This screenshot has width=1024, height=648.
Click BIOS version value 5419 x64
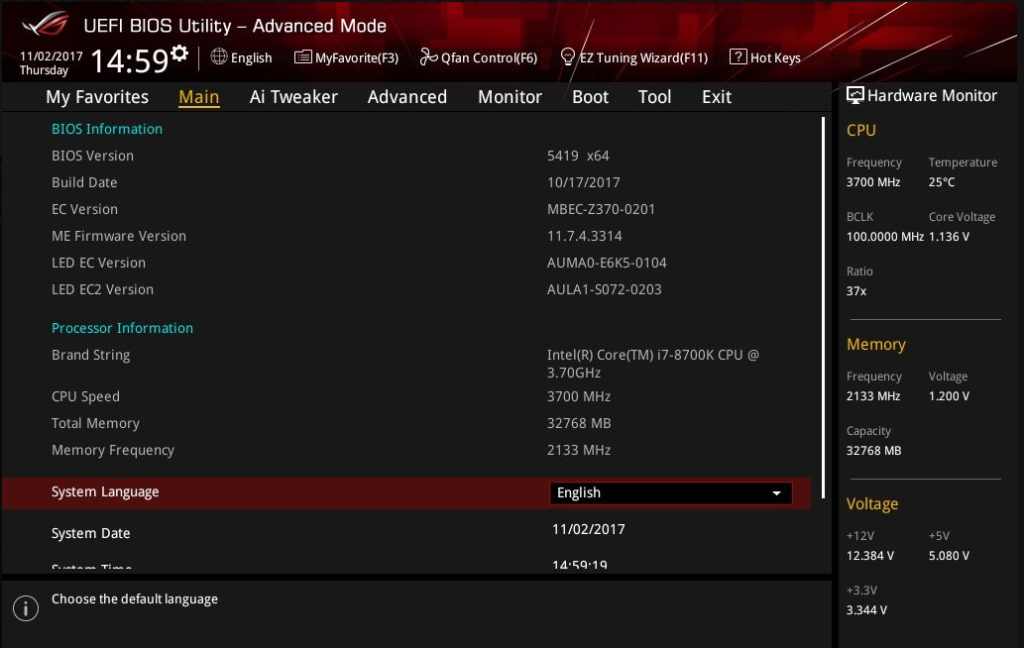[578, 155]
